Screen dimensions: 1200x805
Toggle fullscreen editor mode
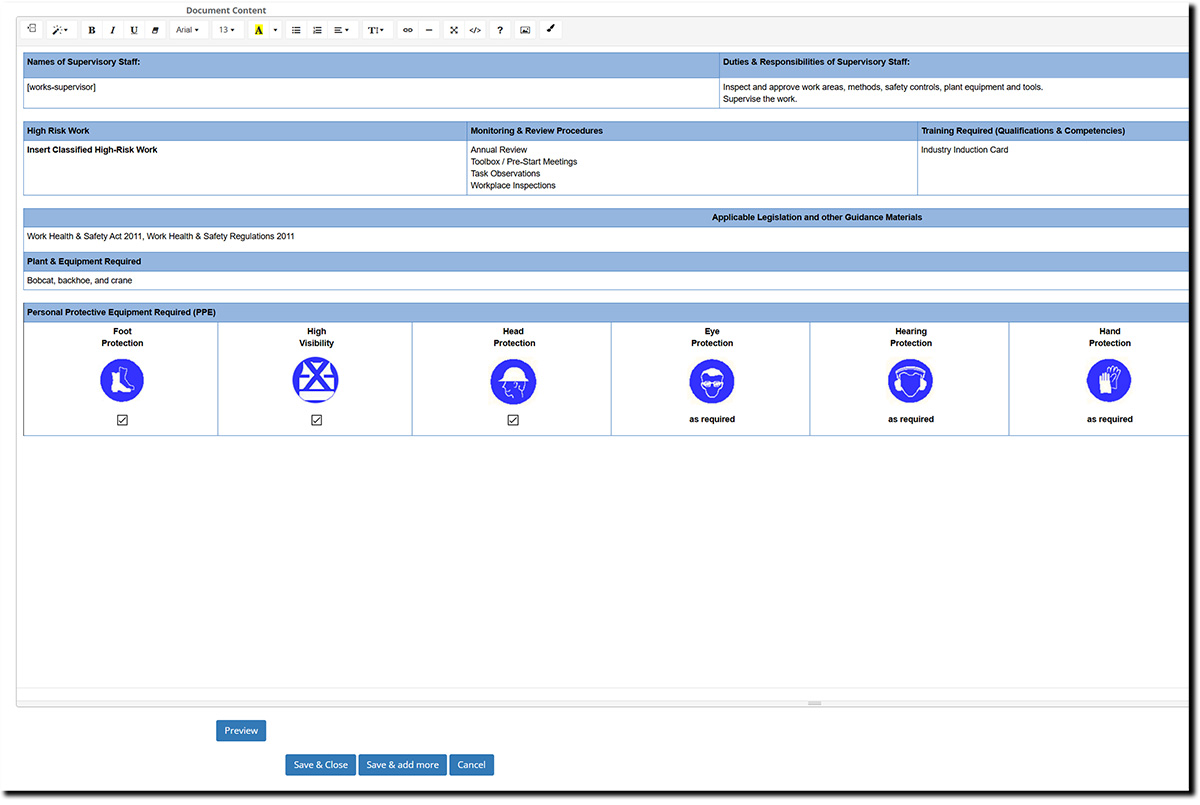(x=453, y=30)
